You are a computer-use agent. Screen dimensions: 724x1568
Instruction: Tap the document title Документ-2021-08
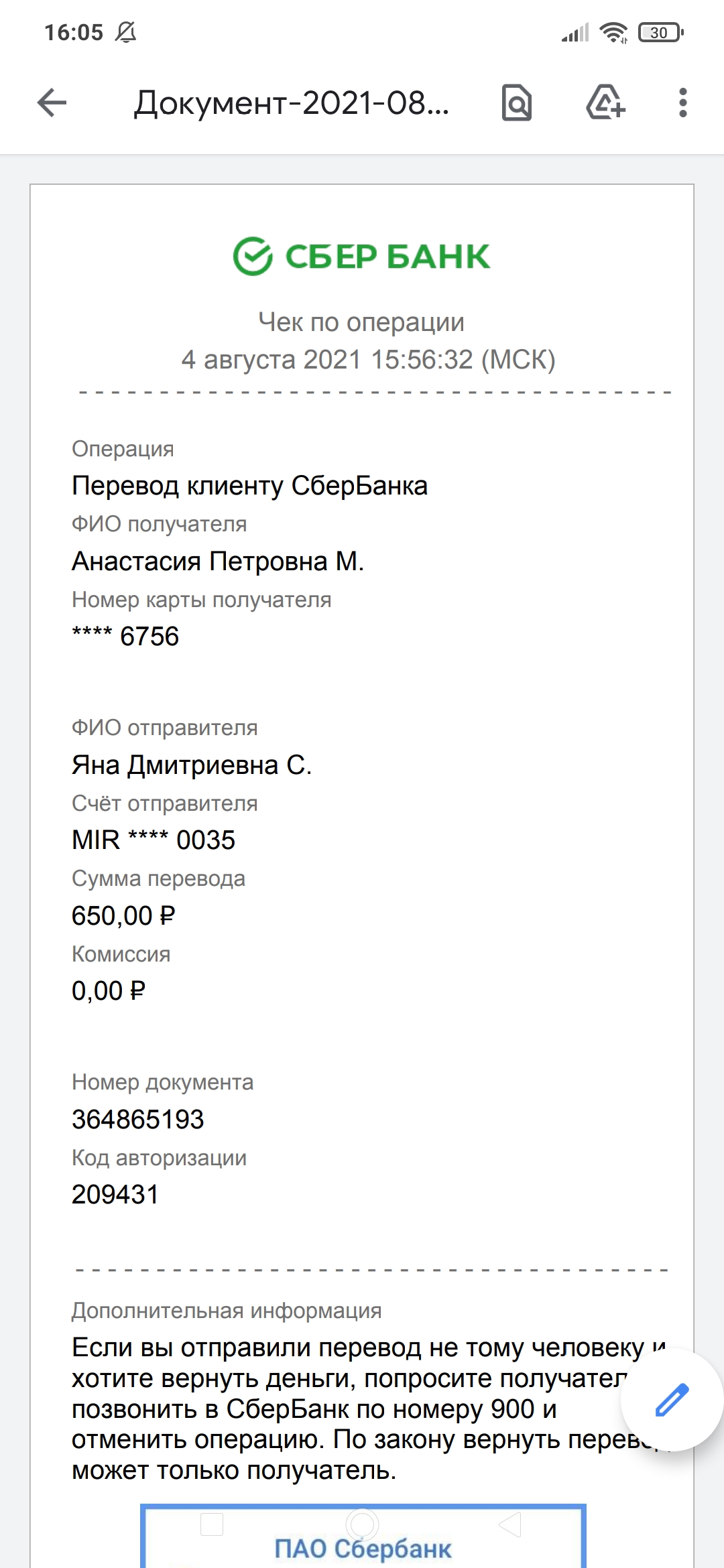(x=292, y=103)
